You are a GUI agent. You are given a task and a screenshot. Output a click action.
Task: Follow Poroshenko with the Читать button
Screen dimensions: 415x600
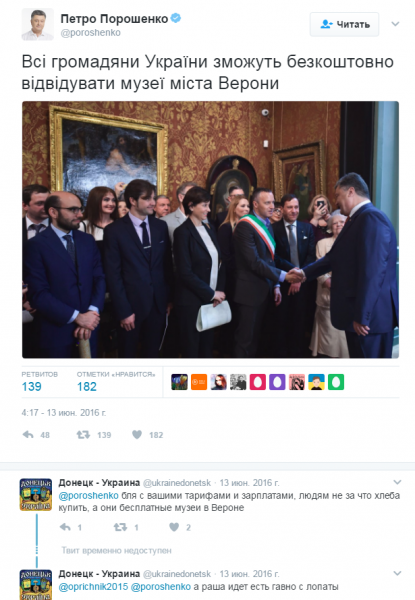click(344, 24)
